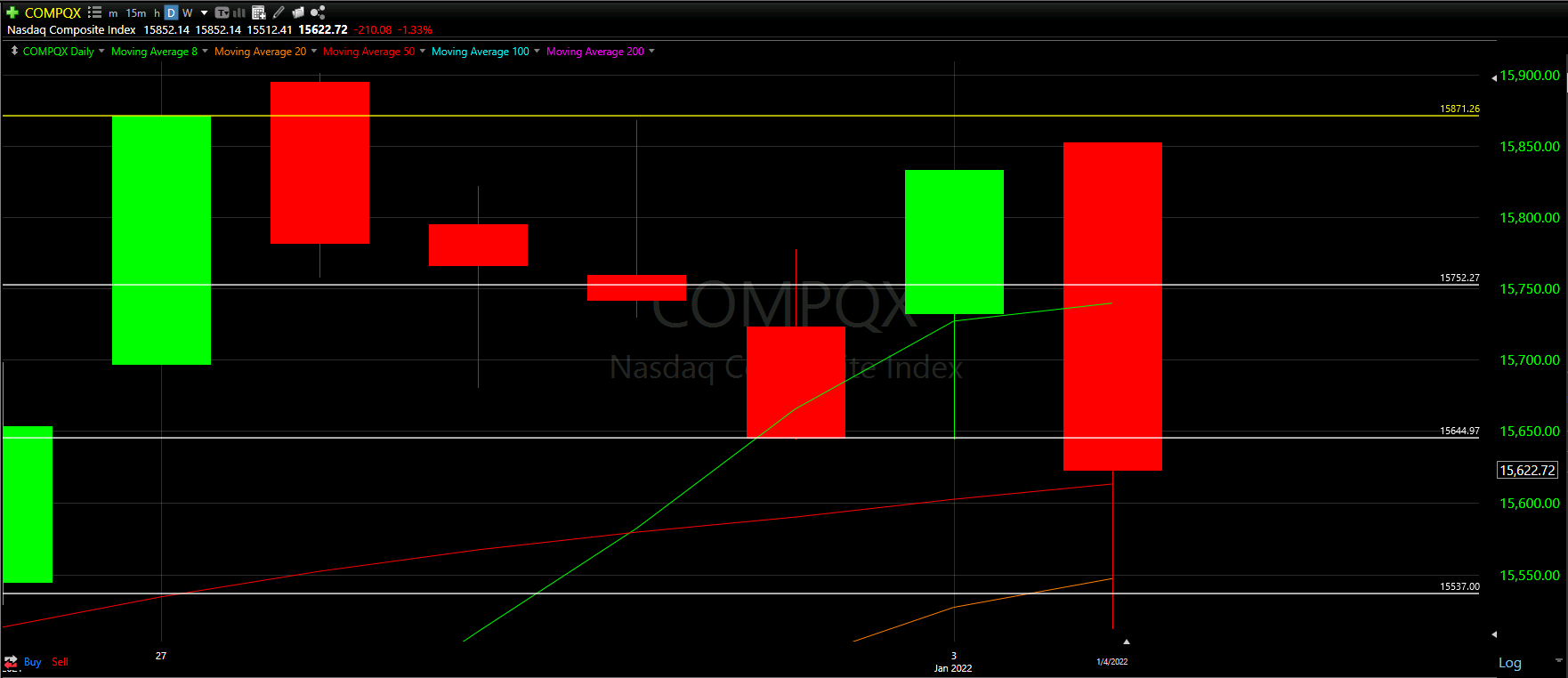Click the green plus add-symbol icon
The height and width of the screenshot is (678, 1568).
[x=12, y=12]
